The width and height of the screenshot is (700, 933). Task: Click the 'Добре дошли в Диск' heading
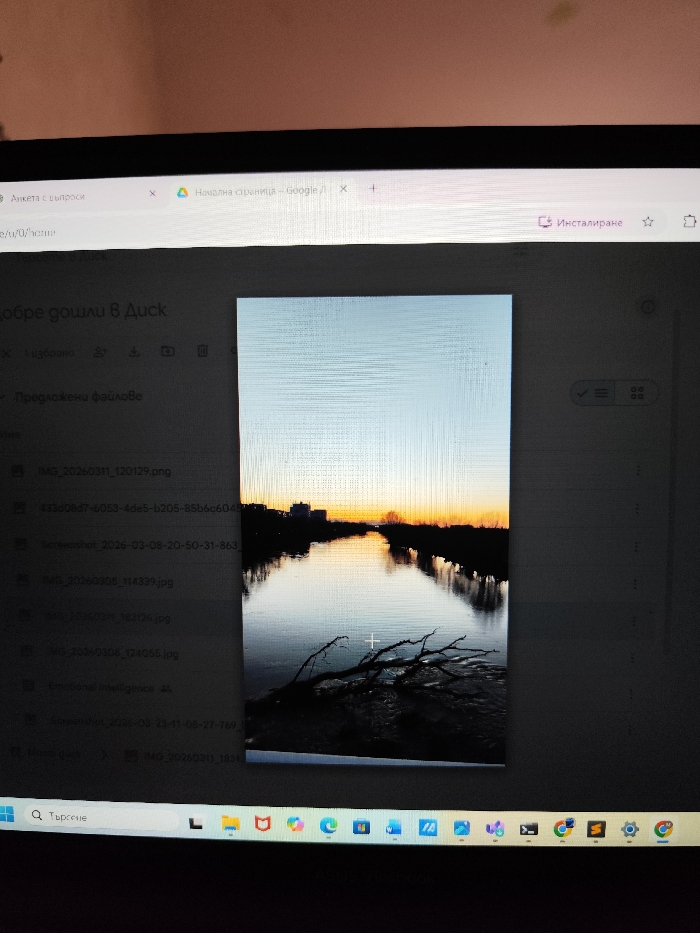[x=83, y=311]
